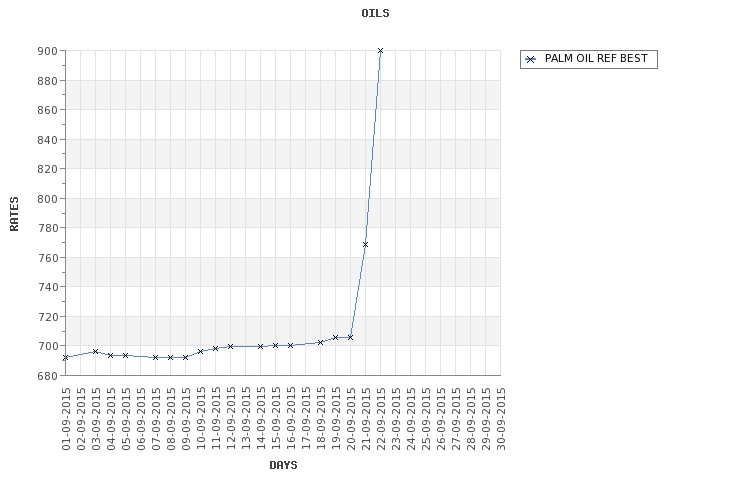Screen dimensions: 750x500
Task: Pick the data point at 03-09-2015
Action: pos(95,351)
